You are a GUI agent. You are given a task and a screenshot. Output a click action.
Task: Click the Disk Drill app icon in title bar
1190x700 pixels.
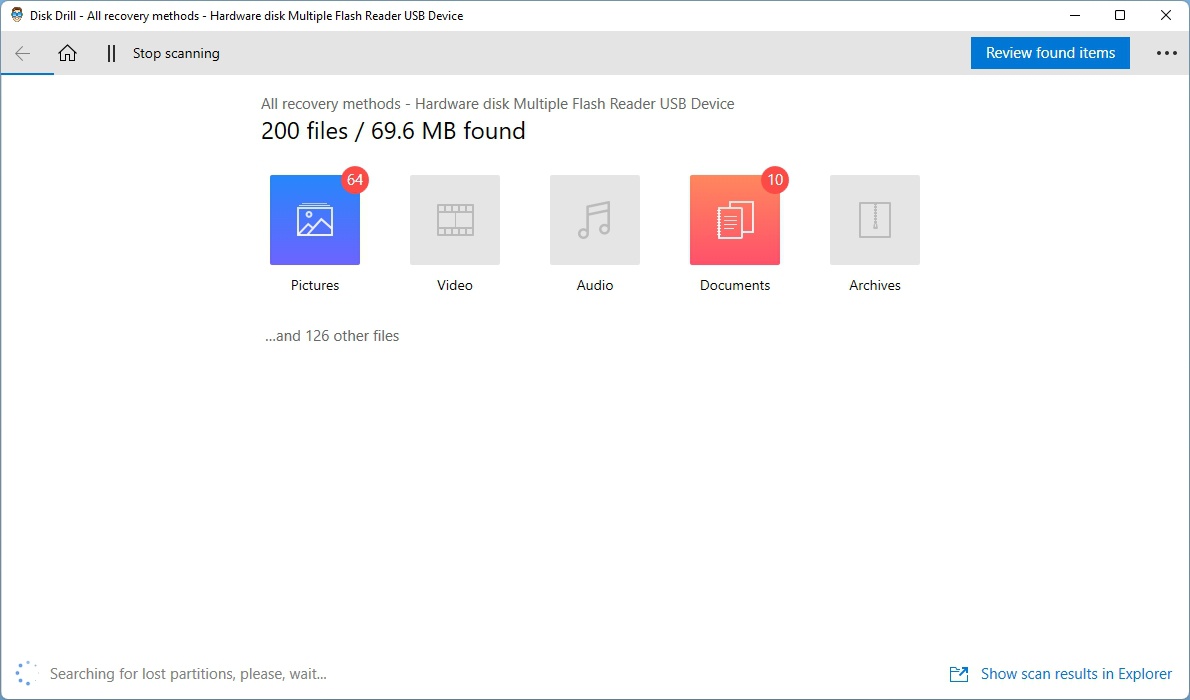click(17, 15)
